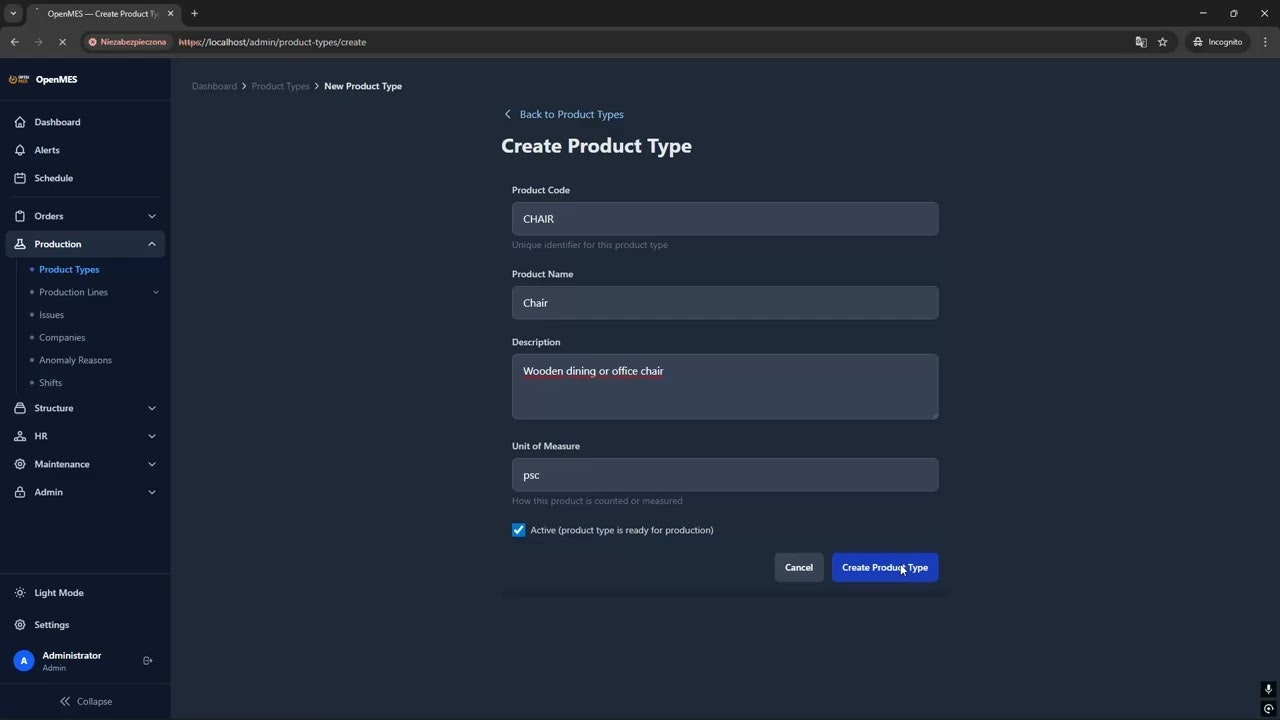Open Companies under Production
Image resolution: width=1280 pixels, height=720 pixels.
(62, 337)
